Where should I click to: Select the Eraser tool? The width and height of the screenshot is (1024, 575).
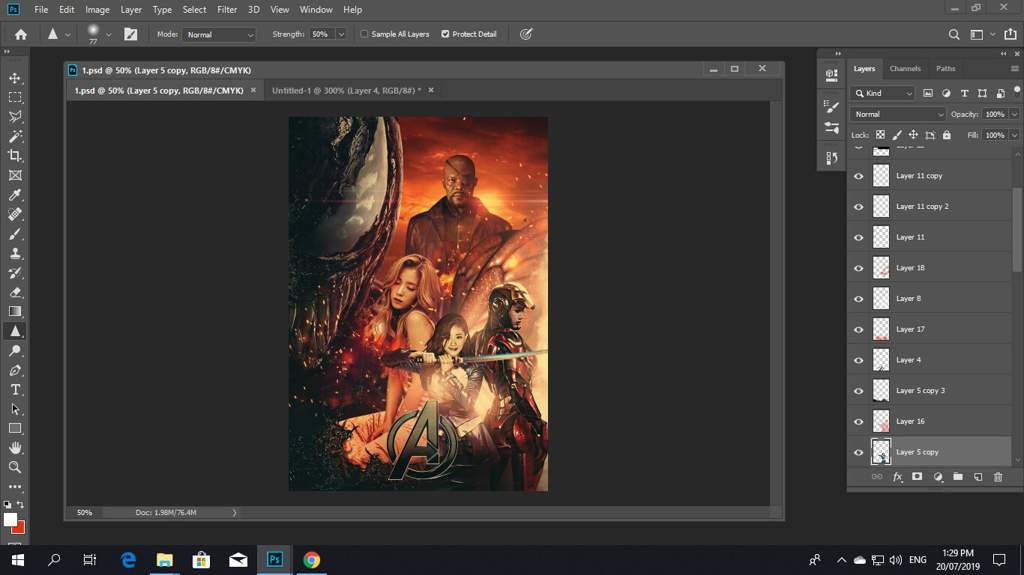point(15,292)
